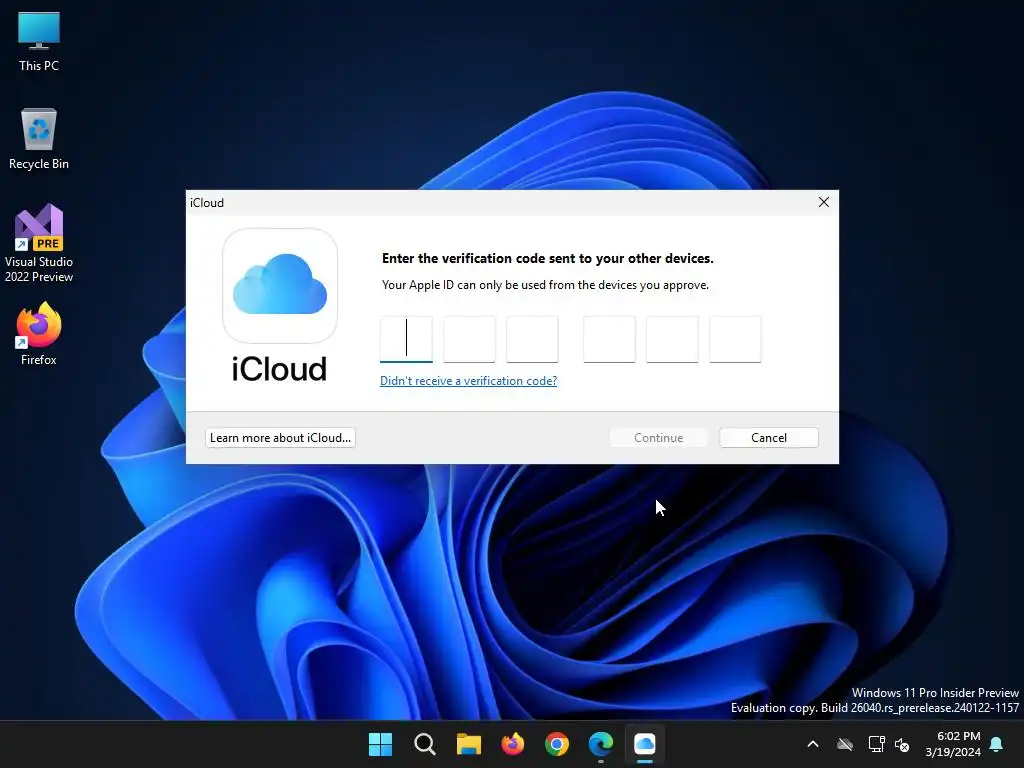Screen dimensions: 1024x768
Task: Open This PC desktop icon
Action: coord(39,42)
